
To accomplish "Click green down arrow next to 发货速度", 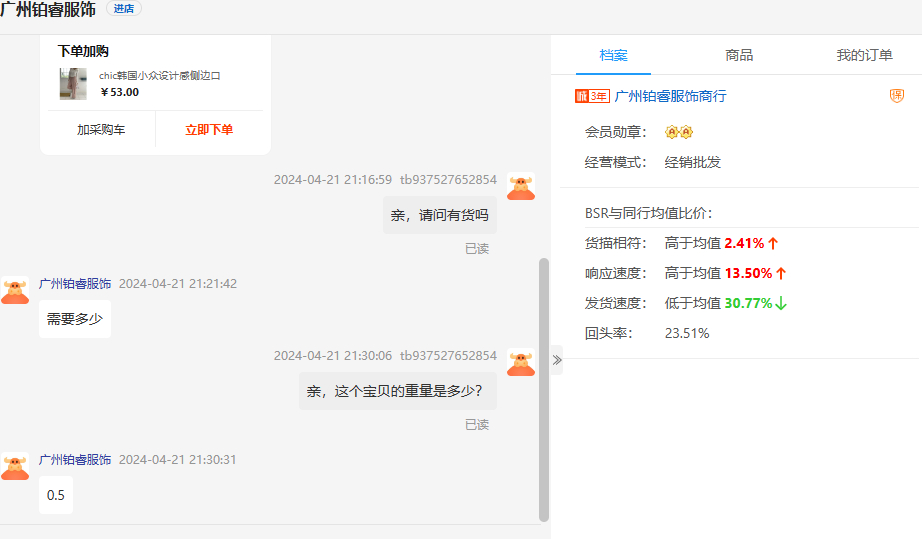I will coord(781,303).
